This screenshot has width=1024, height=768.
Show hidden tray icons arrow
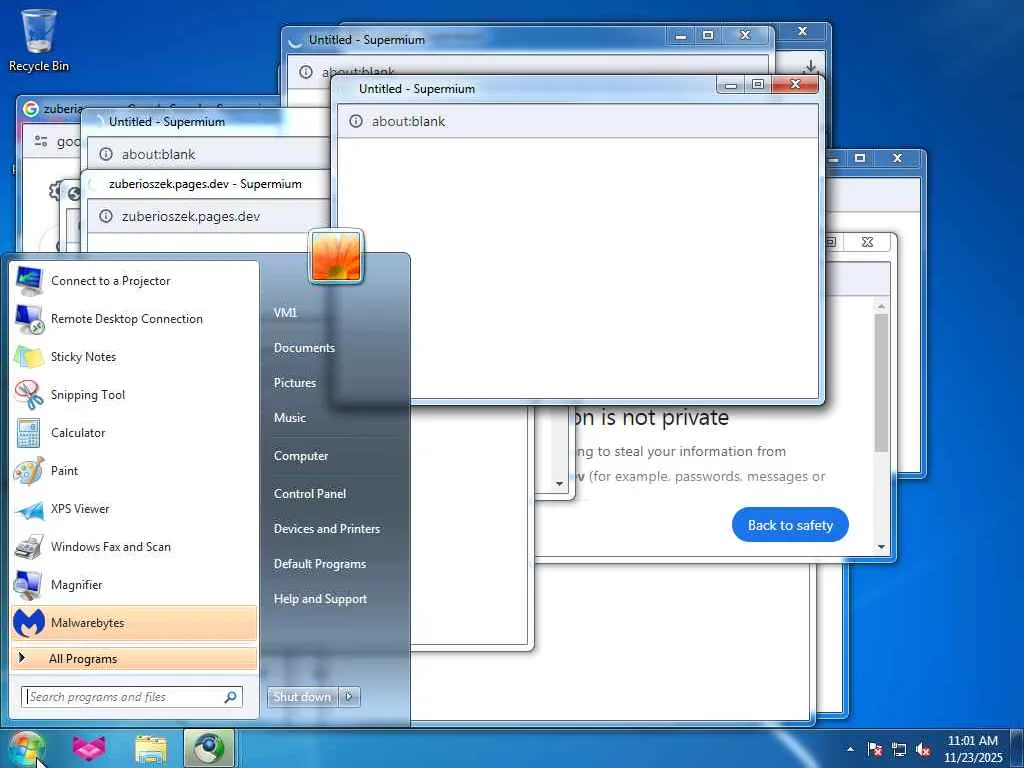pos(850,749)
